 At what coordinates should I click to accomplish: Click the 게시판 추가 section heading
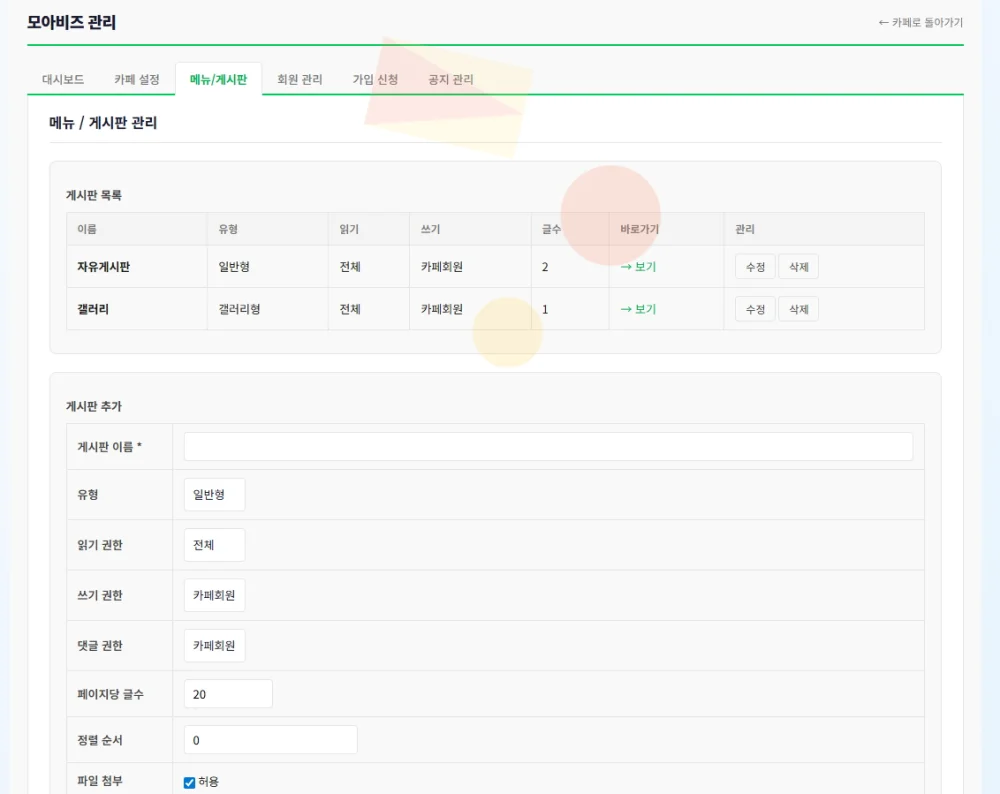[x=94, y=406]
